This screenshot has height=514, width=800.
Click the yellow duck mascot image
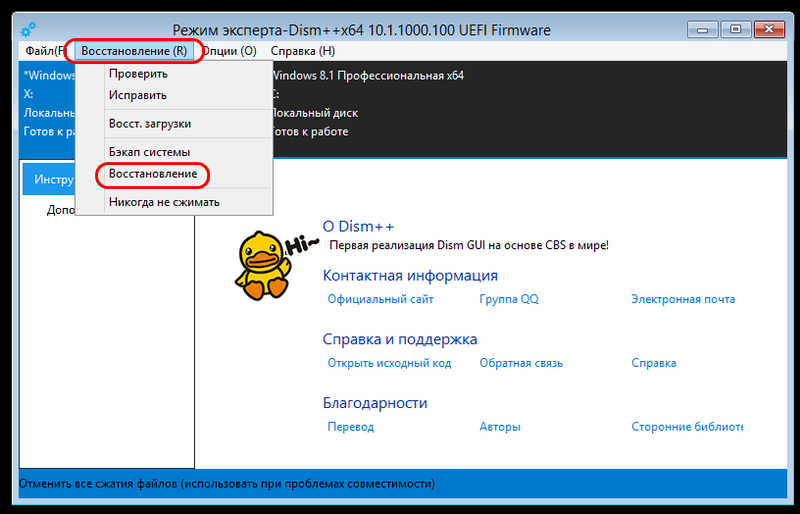(263, 265)
